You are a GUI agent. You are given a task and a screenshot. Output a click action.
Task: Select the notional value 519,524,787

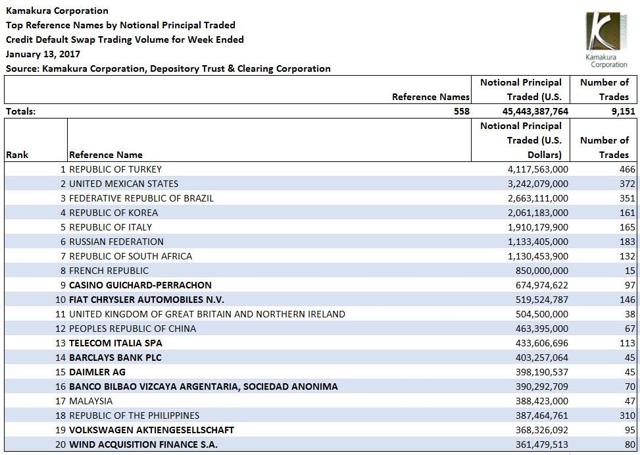click(542, 300)
